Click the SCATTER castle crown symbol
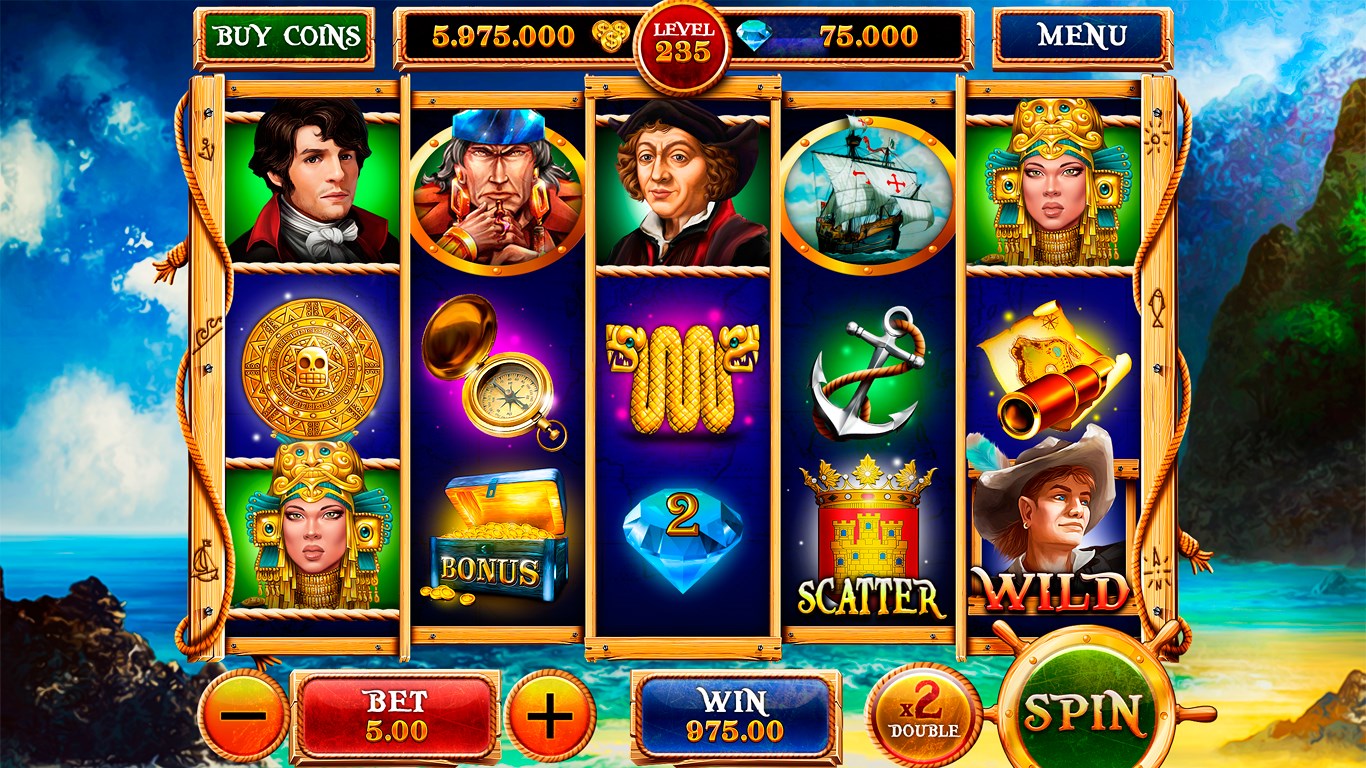 870,537
